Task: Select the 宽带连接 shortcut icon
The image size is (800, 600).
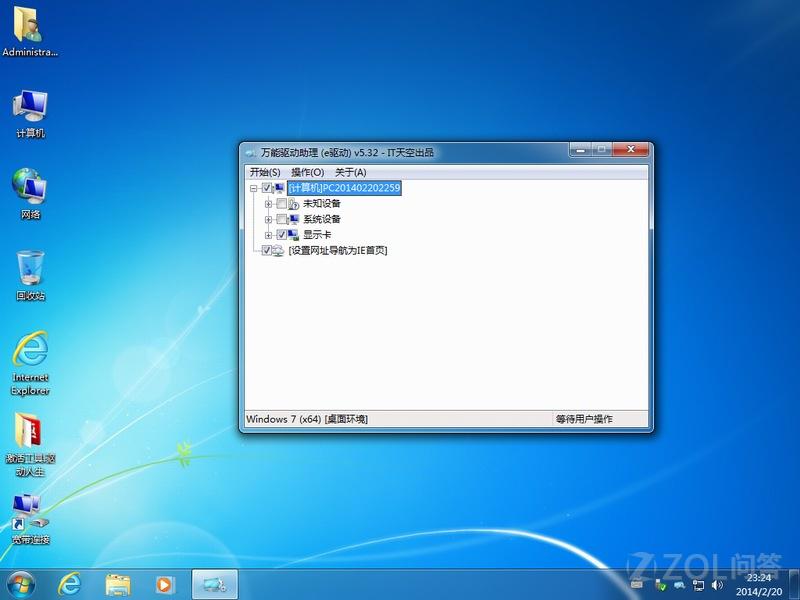Action: (30, 519)
